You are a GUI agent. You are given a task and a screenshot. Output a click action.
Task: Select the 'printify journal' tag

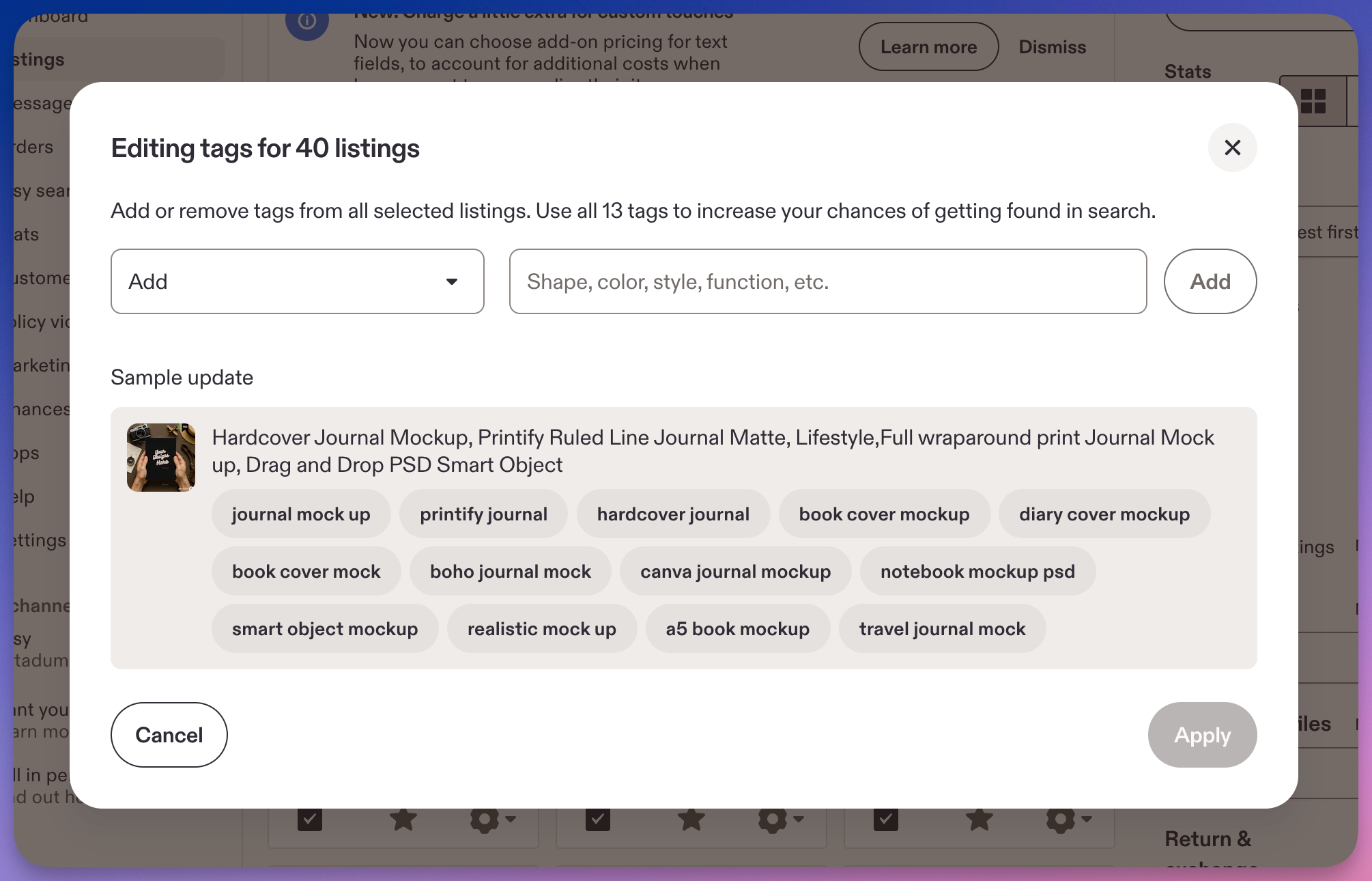click(x=483, y=514)
